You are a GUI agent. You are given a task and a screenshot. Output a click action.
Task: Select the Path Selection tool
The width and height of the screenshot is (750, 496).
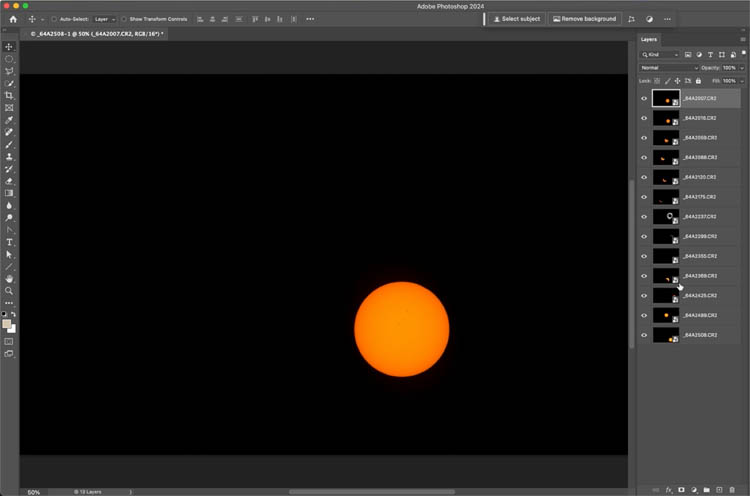pyautogui.click(x=9, y=254)
